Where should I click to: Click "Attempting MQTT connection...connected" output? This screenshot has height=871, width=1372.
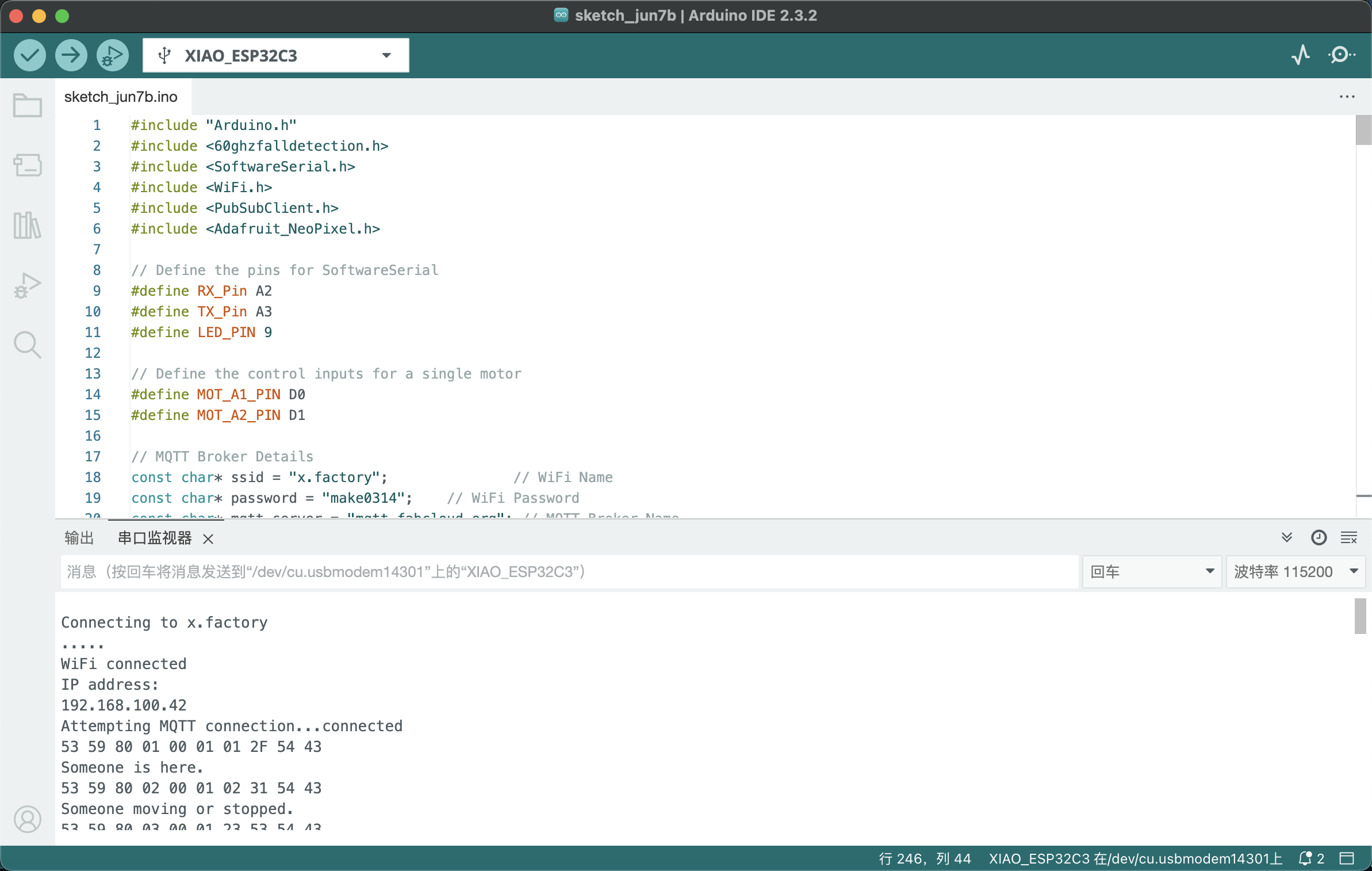(x=232, y=726)
